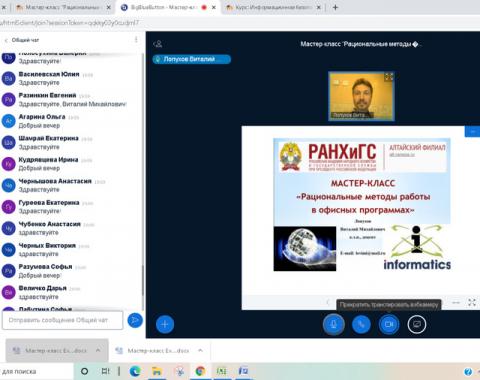The width and height of the screenshot is (480, 380).
Task: Switch to Chrome on the taskbar
Action: [200, 371]
